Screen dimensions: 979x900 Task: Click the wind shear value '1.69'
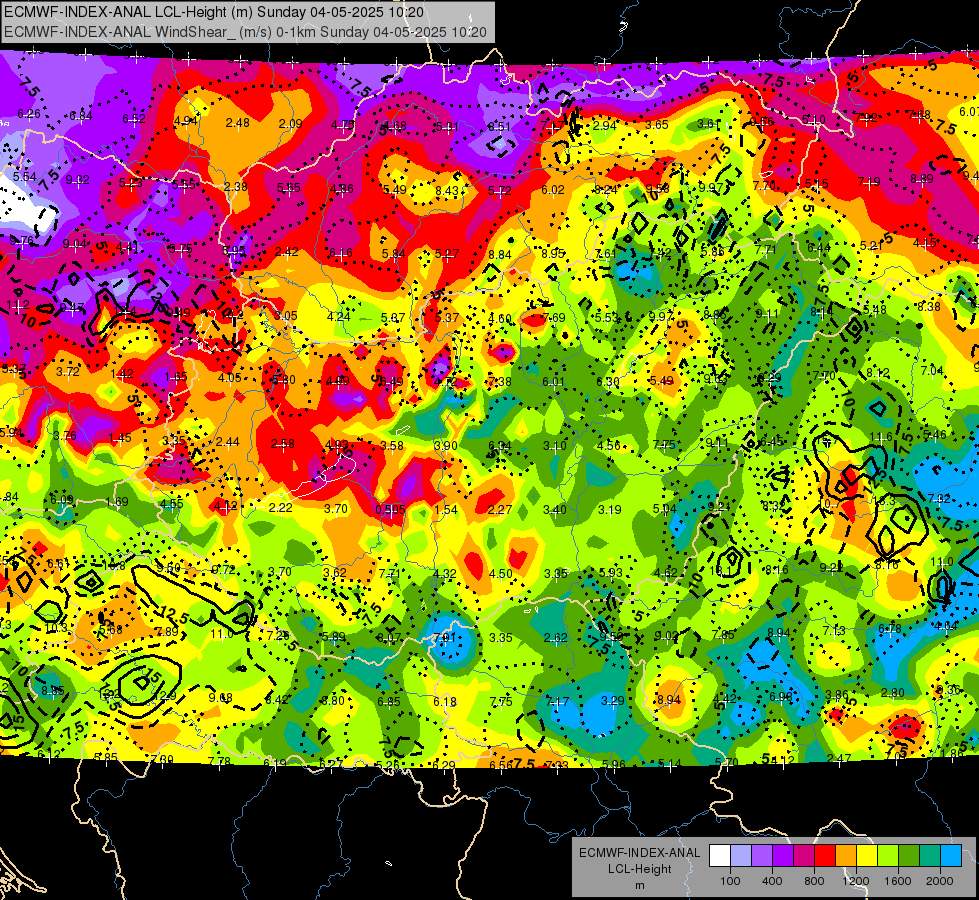(x=117, y=502)
